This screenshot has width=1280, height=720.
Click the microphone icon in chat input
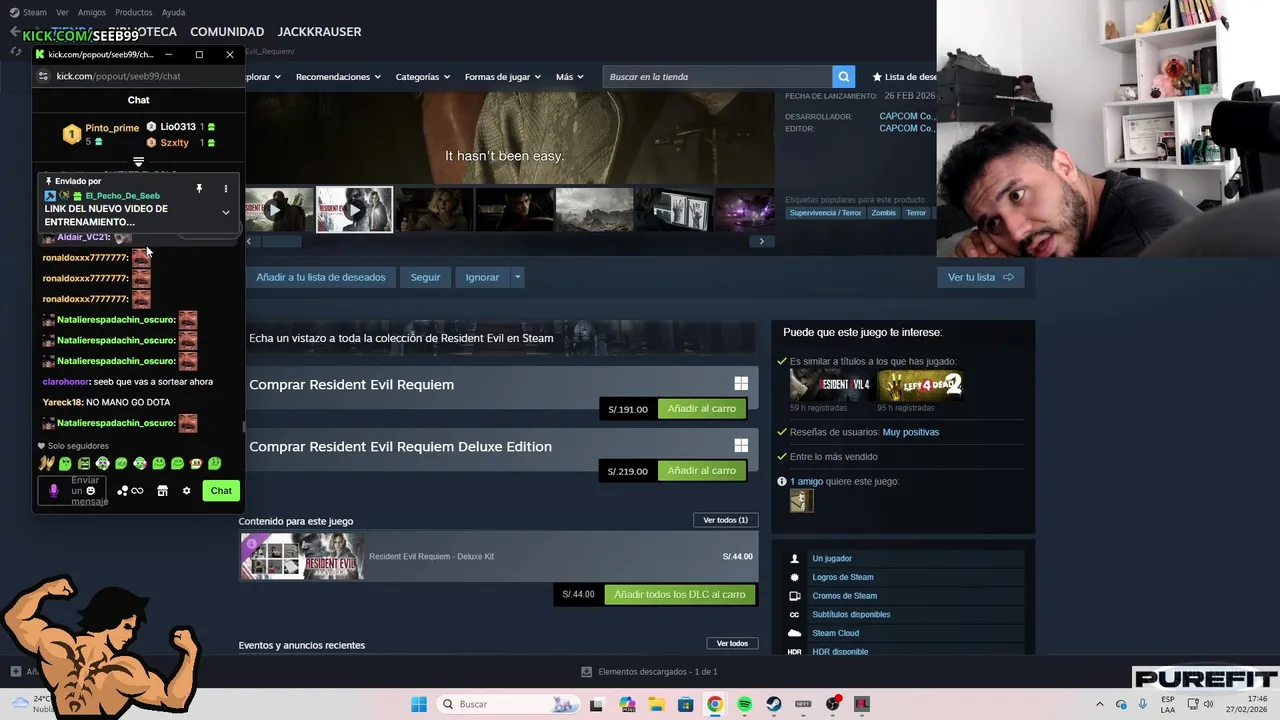[x=54, y=491]
